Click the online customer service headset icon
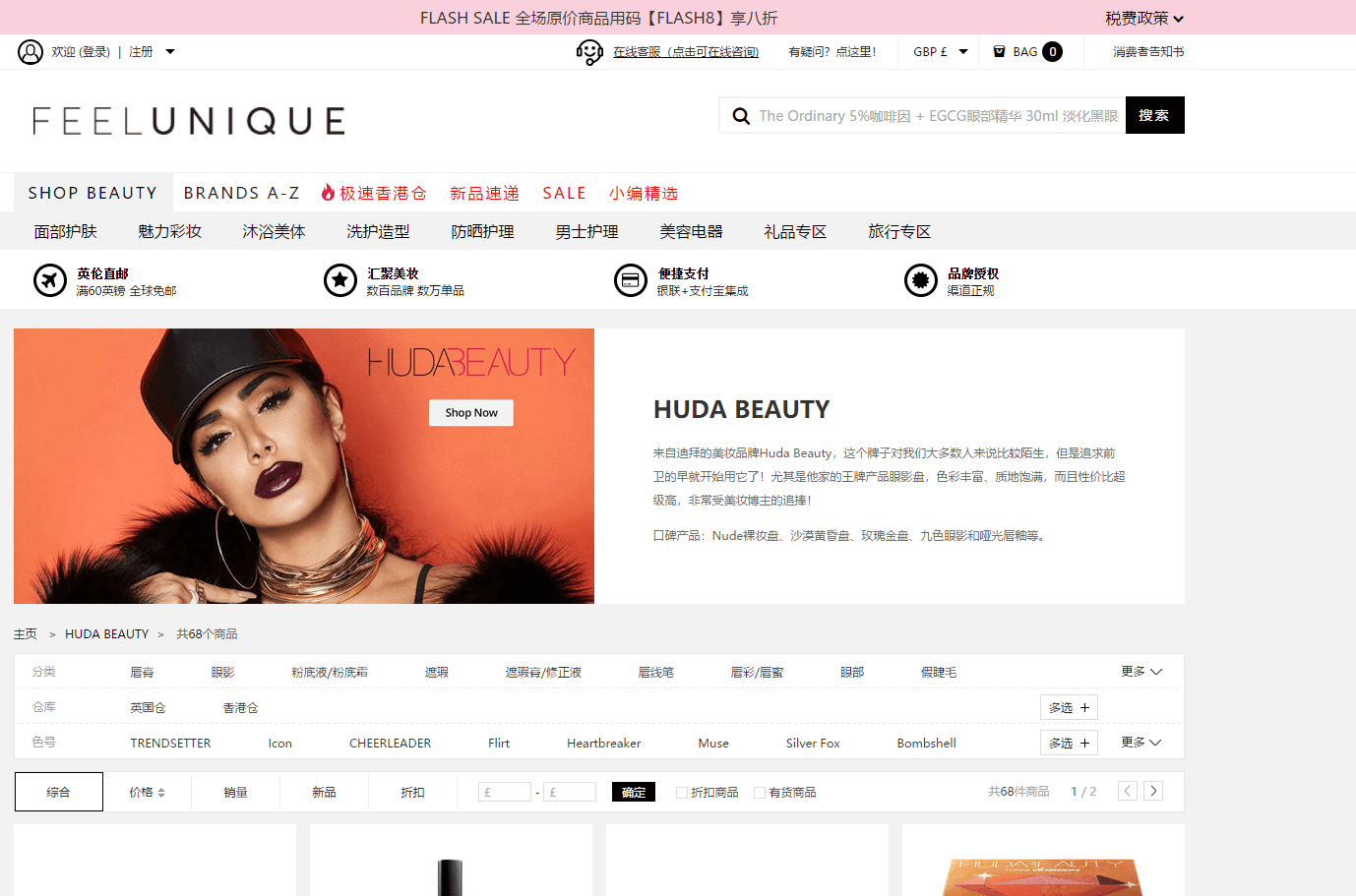1356x896 pixels. point(589,52)
